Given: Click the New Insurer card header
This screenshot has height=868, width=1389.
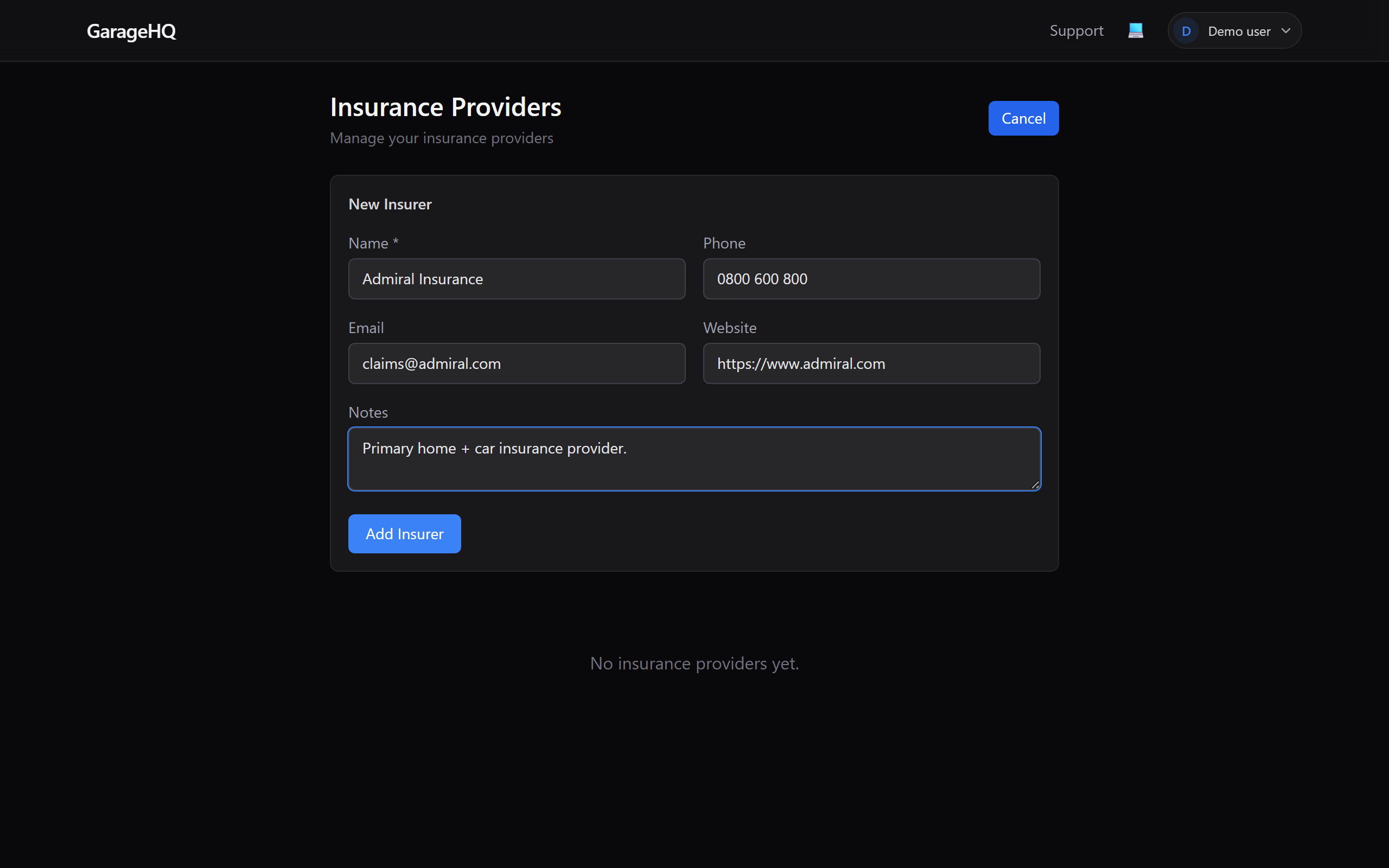Looking at the screenshot, I should tap(390, 204).
